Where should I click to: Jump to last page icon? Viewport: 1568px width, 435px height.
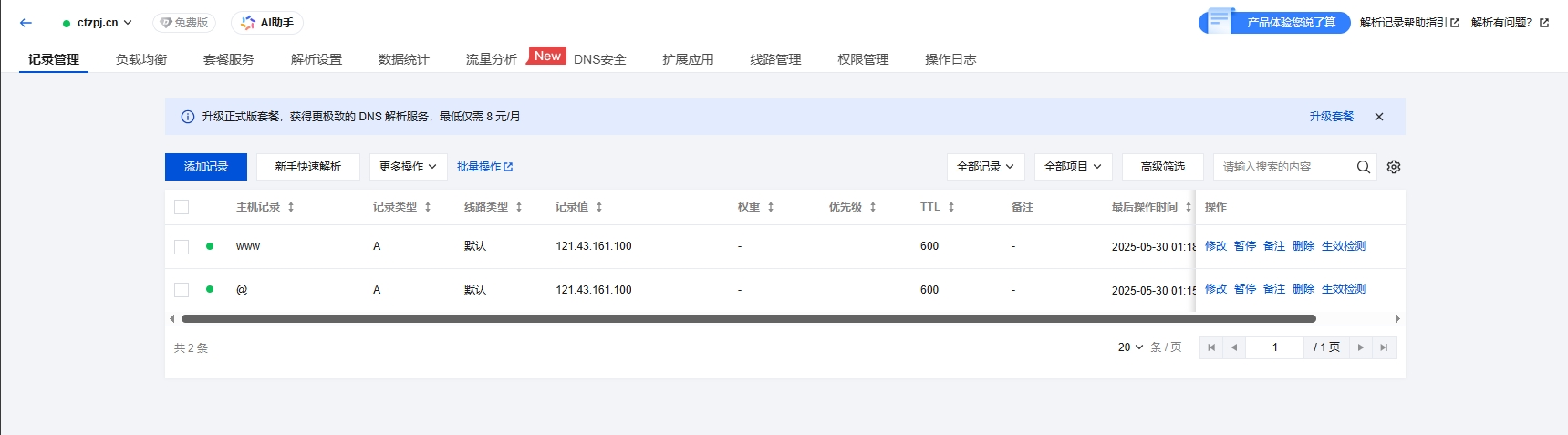click(x=1384, y=347)
